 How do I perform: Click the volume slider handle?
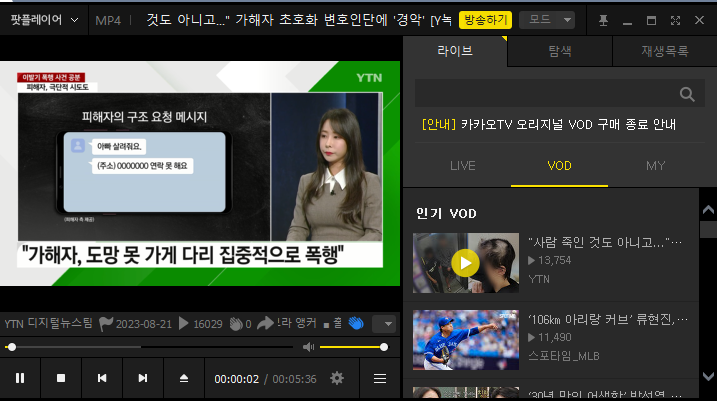[384, 348]
